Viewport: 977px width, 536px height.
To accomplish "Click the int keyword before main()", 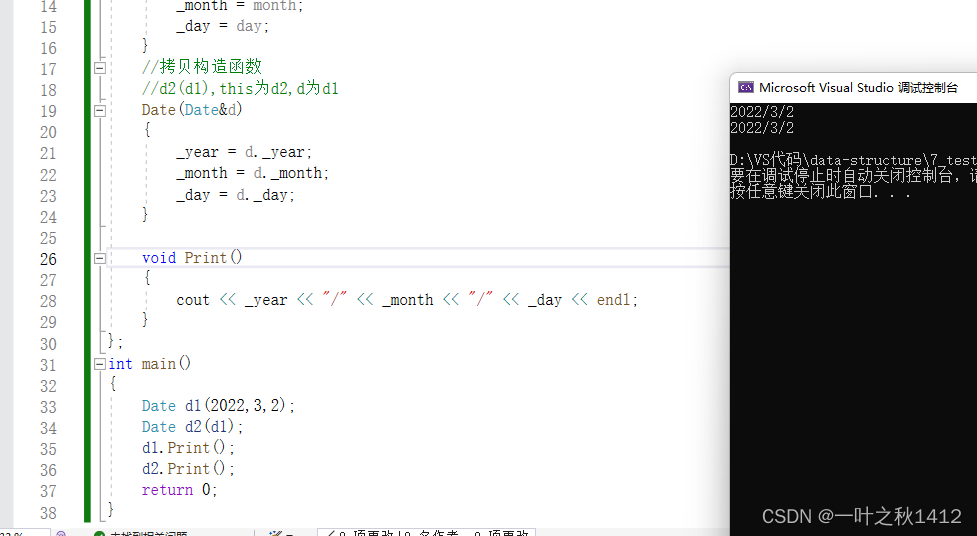I will pos(120,363).
